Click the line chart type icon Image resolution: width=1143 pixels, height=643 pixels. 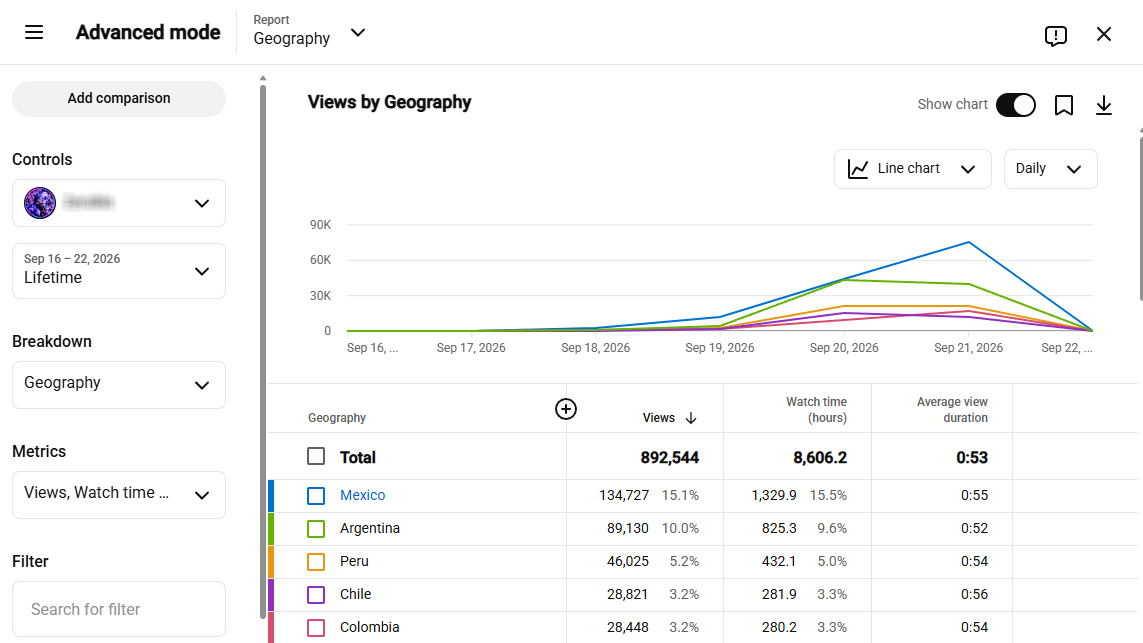click(858, 169)
